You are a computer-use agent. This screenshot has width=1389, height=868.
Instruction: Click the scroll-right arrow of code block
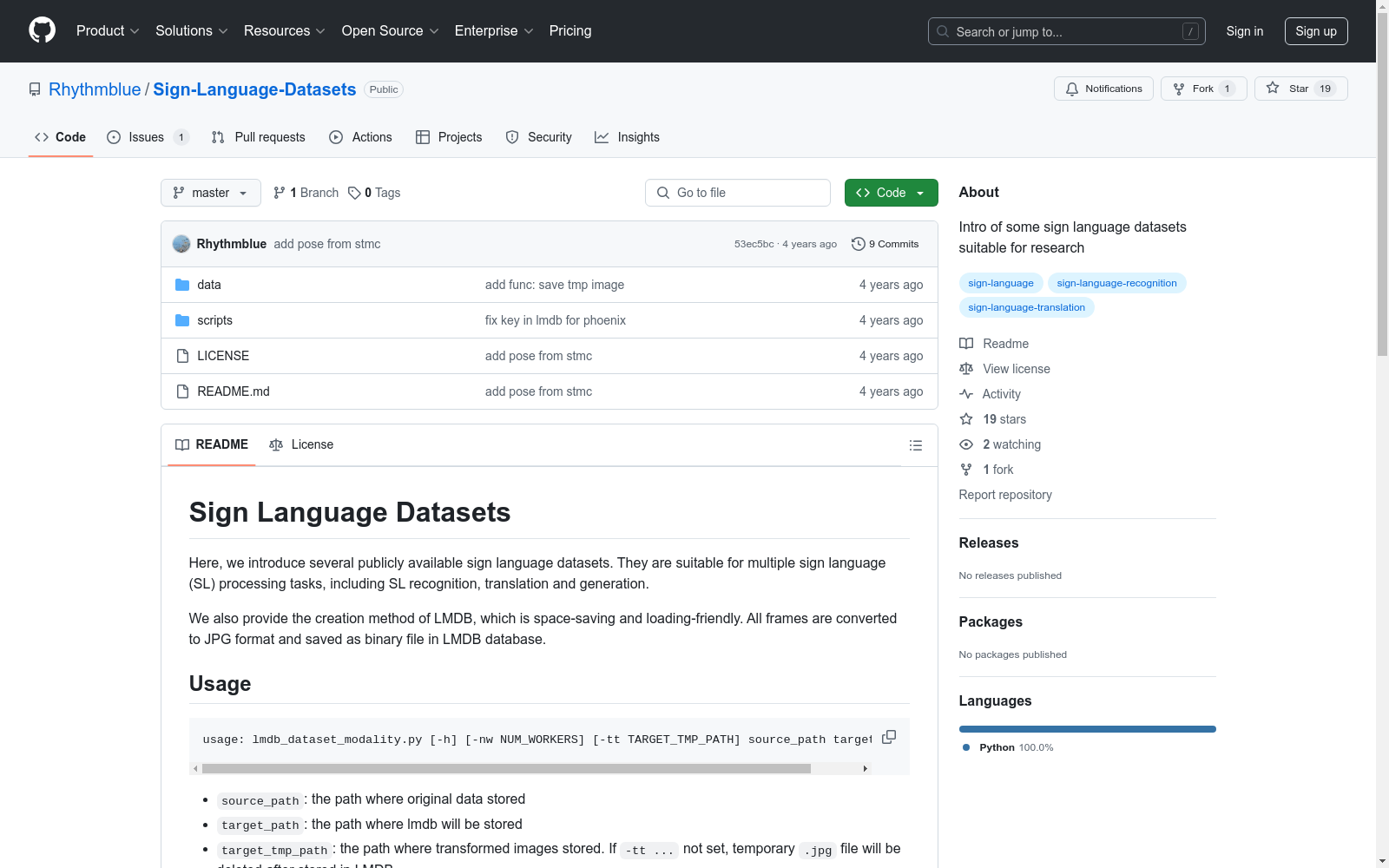[865, 768]
